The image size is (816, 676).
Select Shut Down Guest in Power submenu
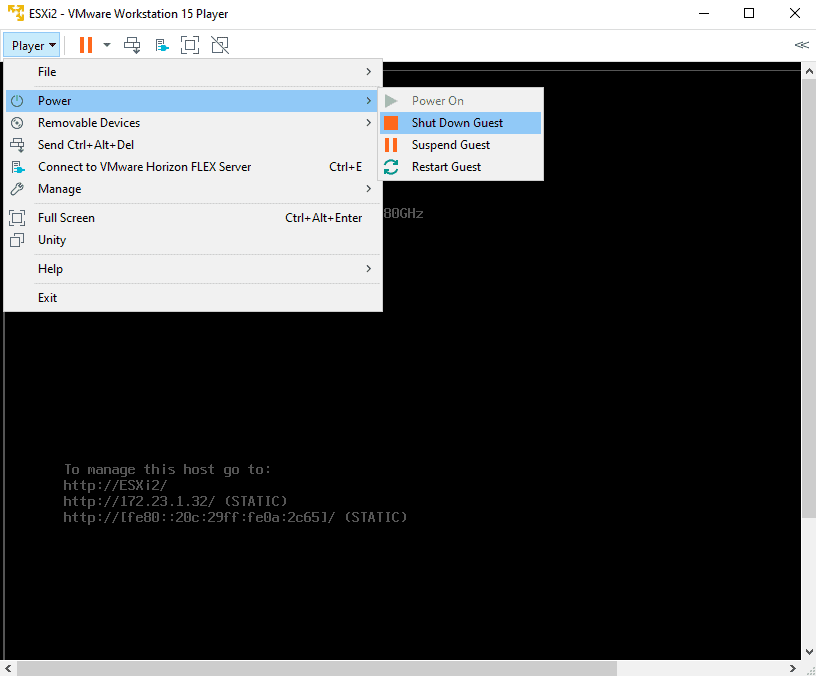click(457, 123)
